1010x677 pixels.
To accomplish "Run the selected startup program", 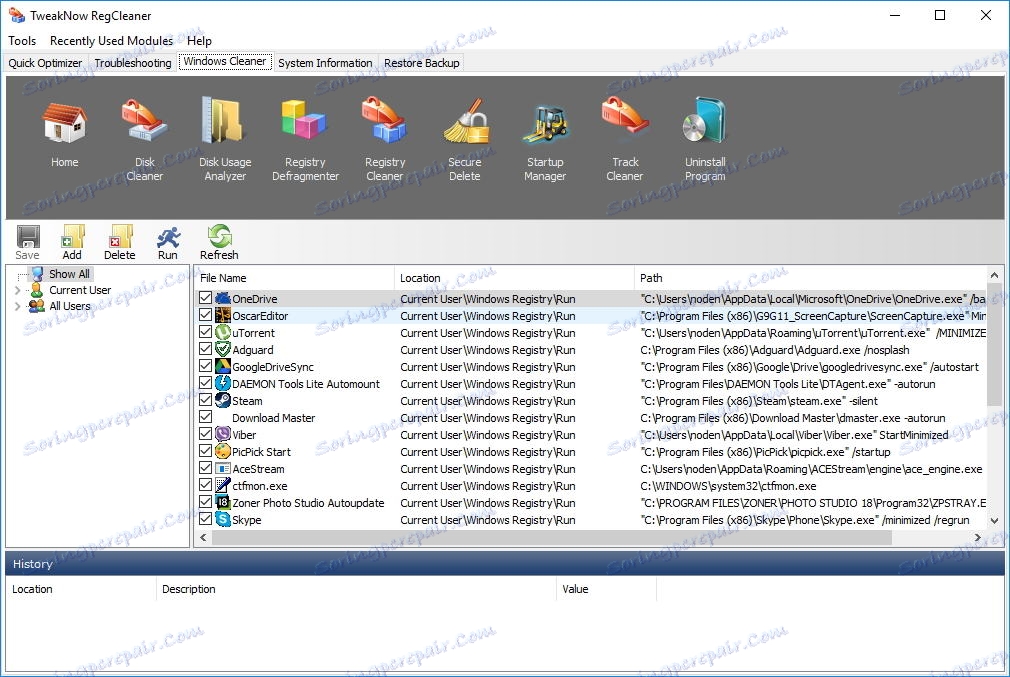I will (167, 243).
